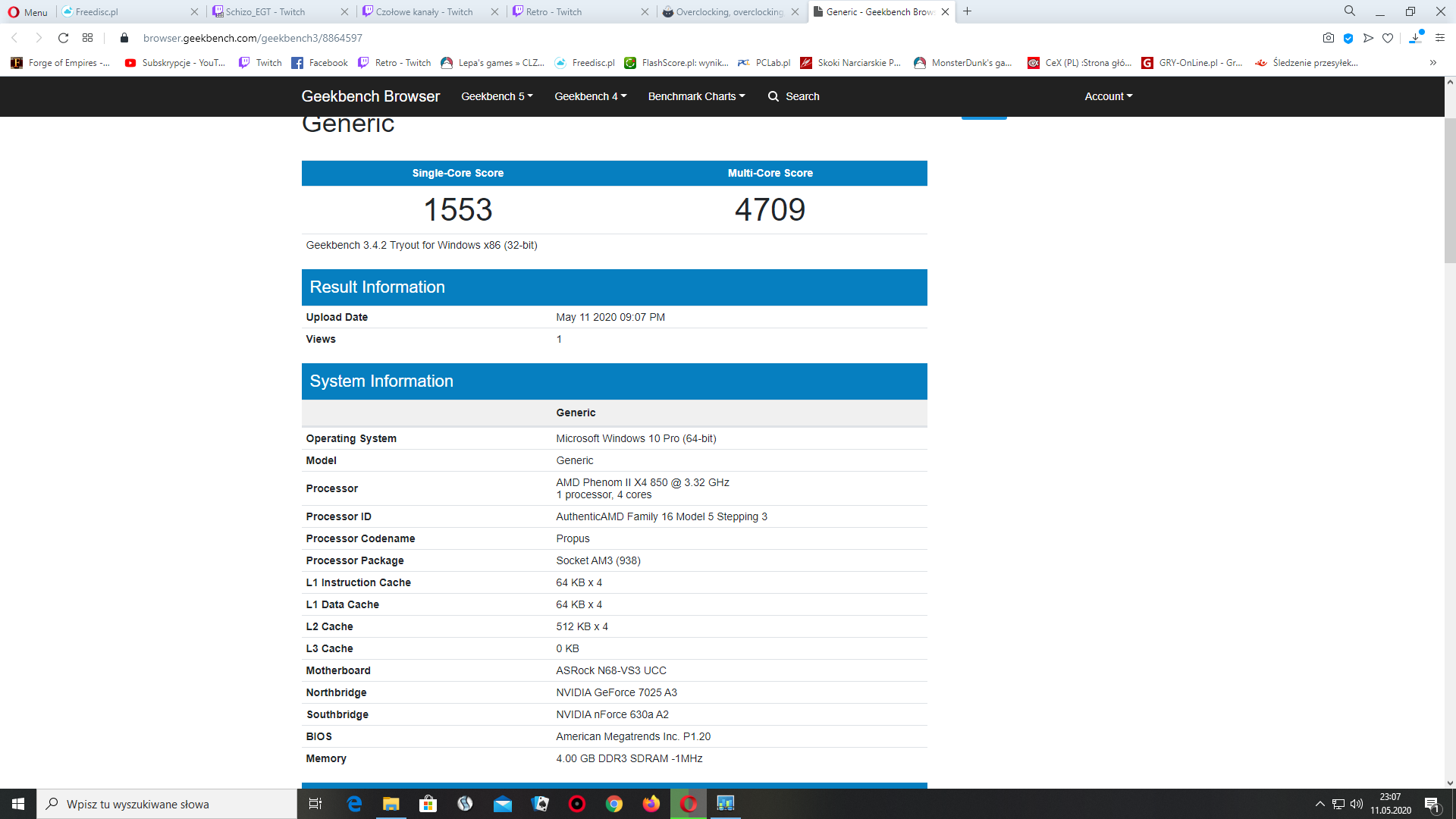Go back to previous page
Image resolution: width=1456 pixels, height=819 pixels.
14,38
